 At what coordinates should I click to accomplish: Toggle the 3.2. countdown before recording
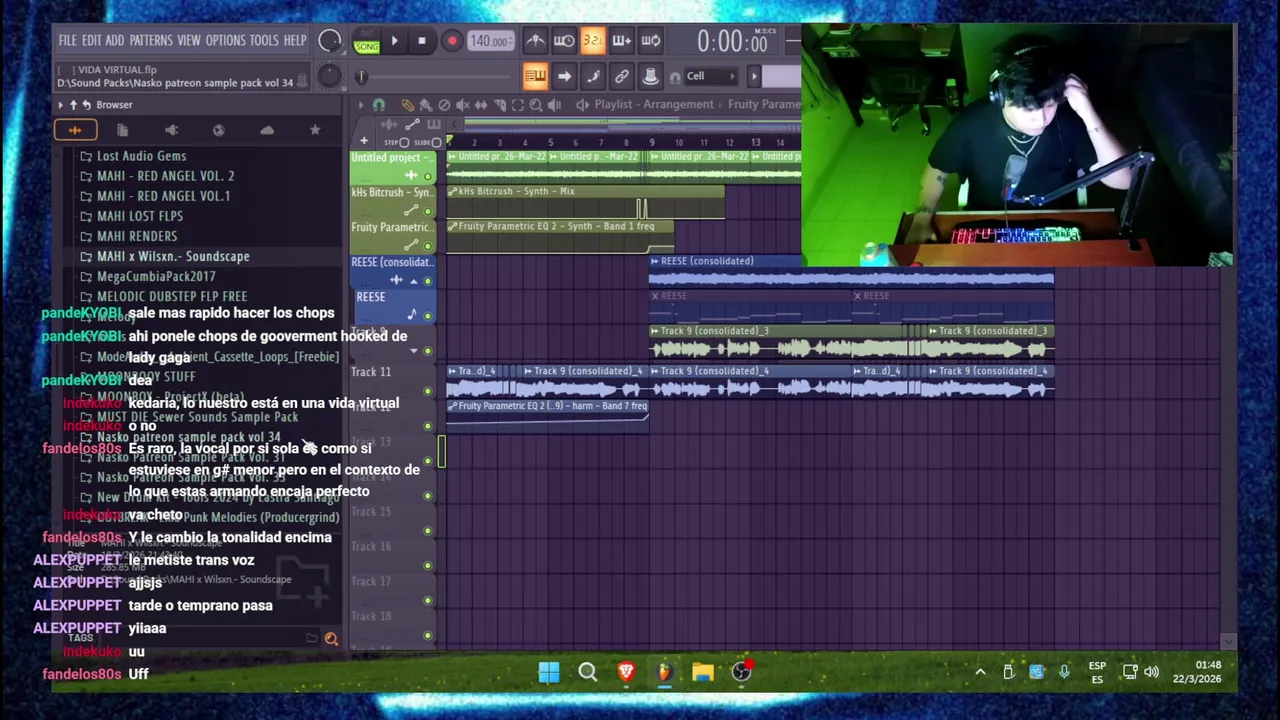click(x=593, y=41)
